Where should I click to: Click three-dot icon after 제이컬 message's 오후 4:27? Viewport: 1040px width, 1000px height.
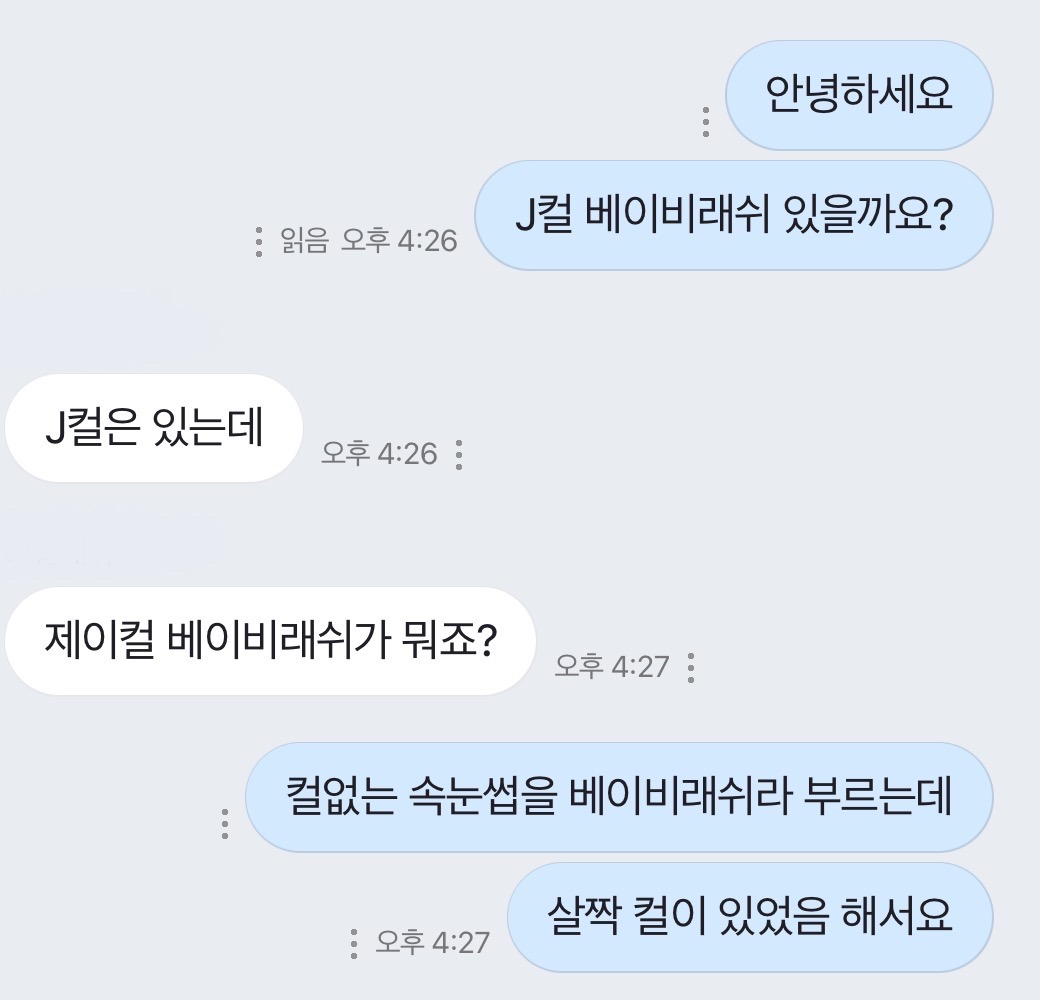tap(691, 667)
